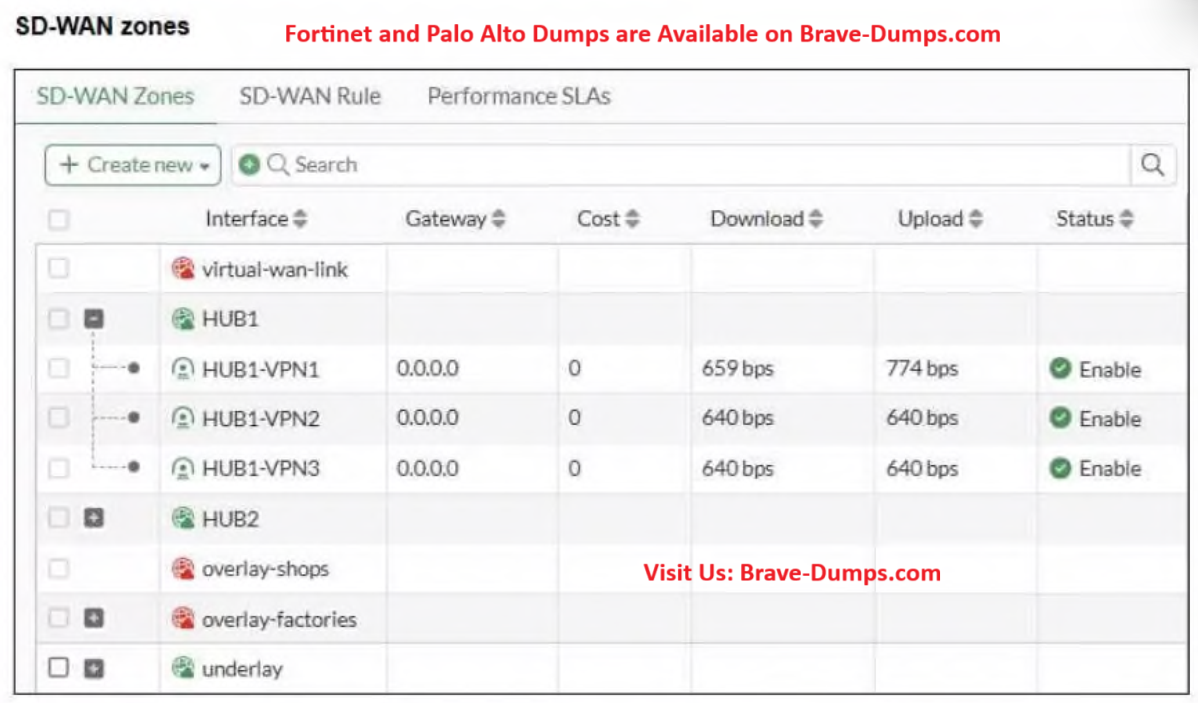Switch to the SD-WAN Rule tab

[310, 97]
